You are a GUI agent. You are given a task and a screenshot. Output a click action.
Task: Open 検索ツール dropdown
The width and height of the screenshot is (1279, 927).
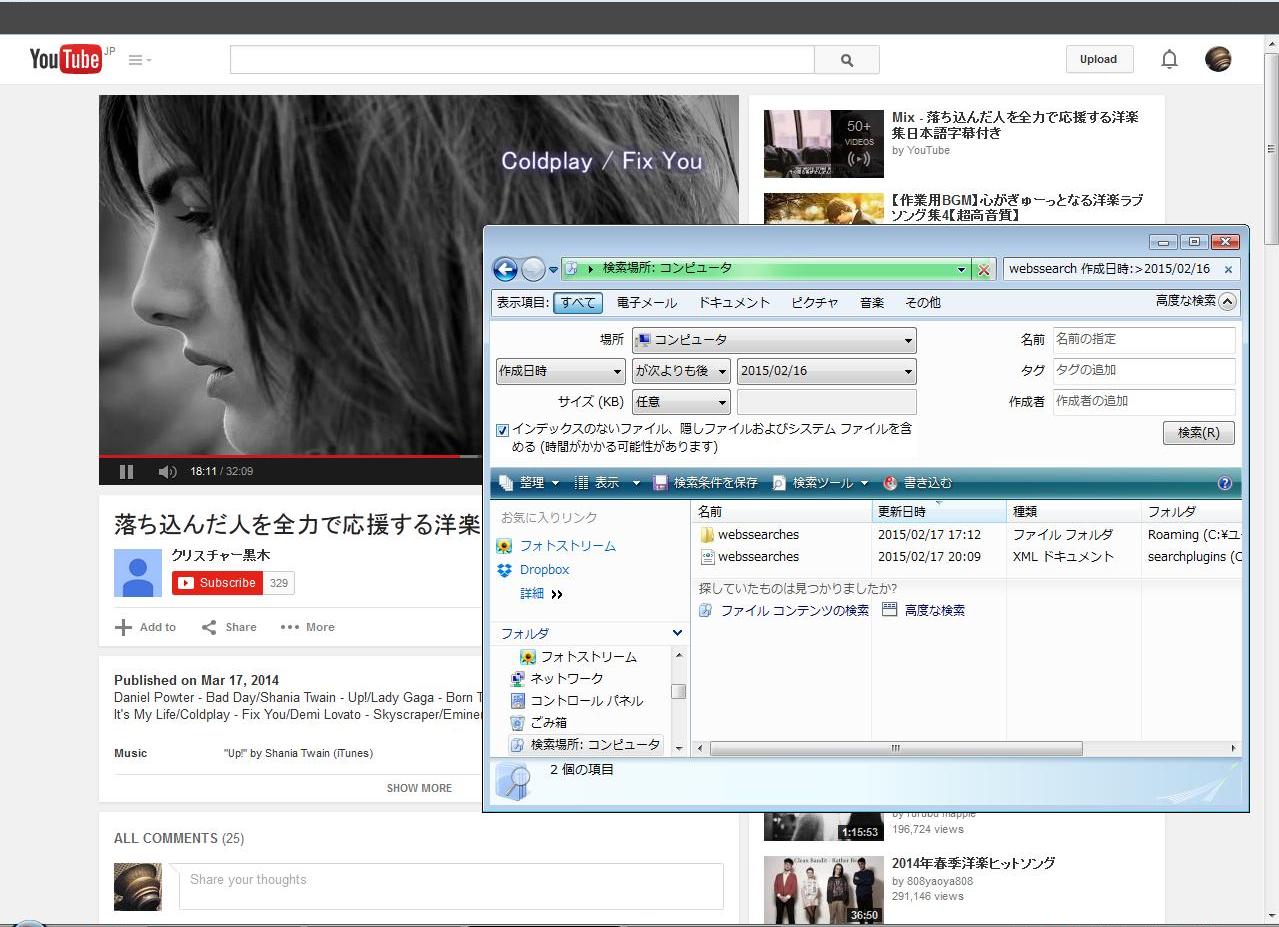[821, 483]
